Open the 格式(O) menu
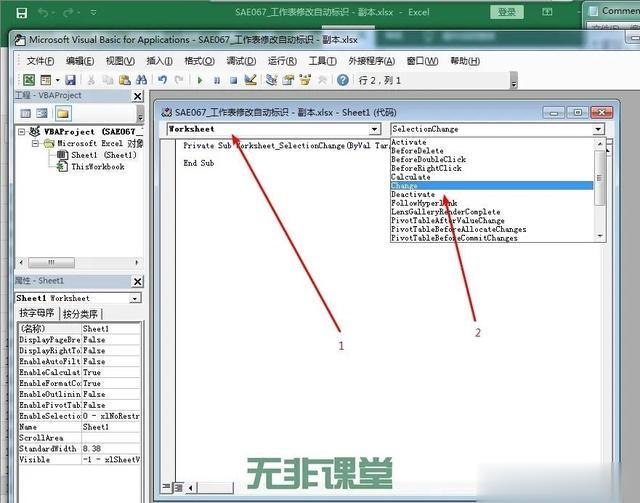 tap(200, 61)
